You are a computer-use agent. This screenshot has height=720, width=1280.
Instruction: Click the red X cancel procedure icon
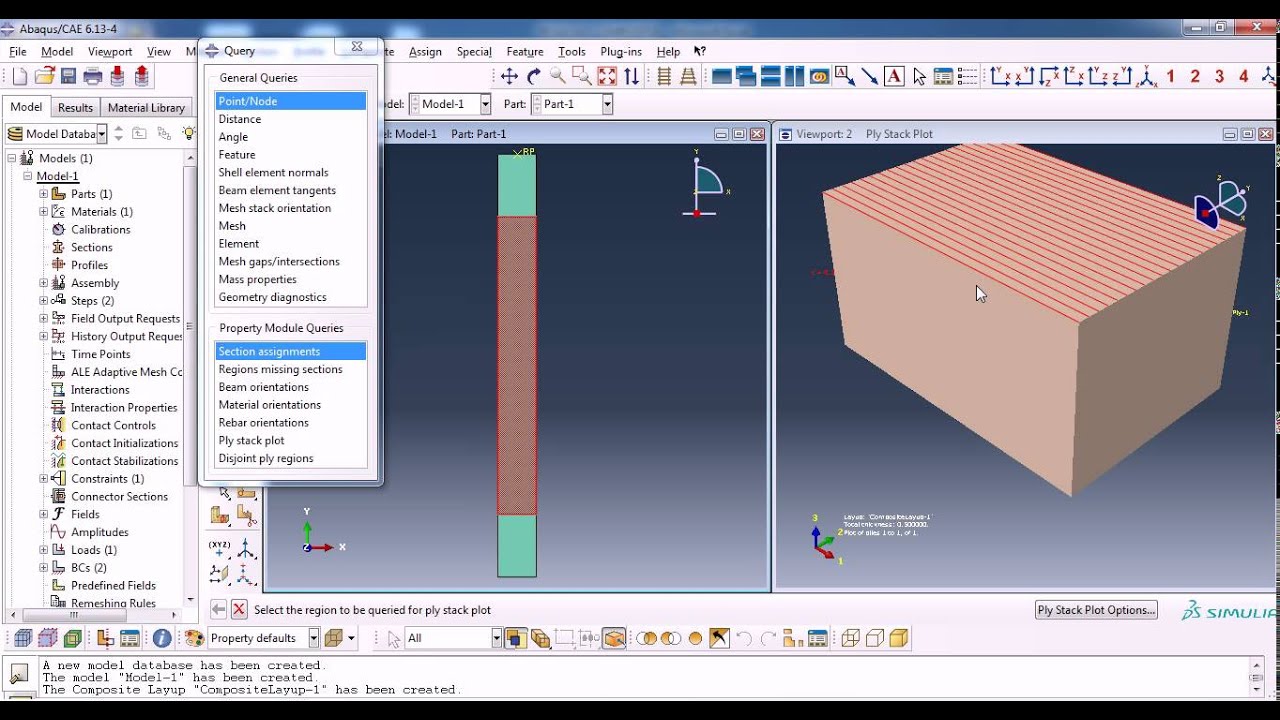pyautogui.click(x=239, y=609)
